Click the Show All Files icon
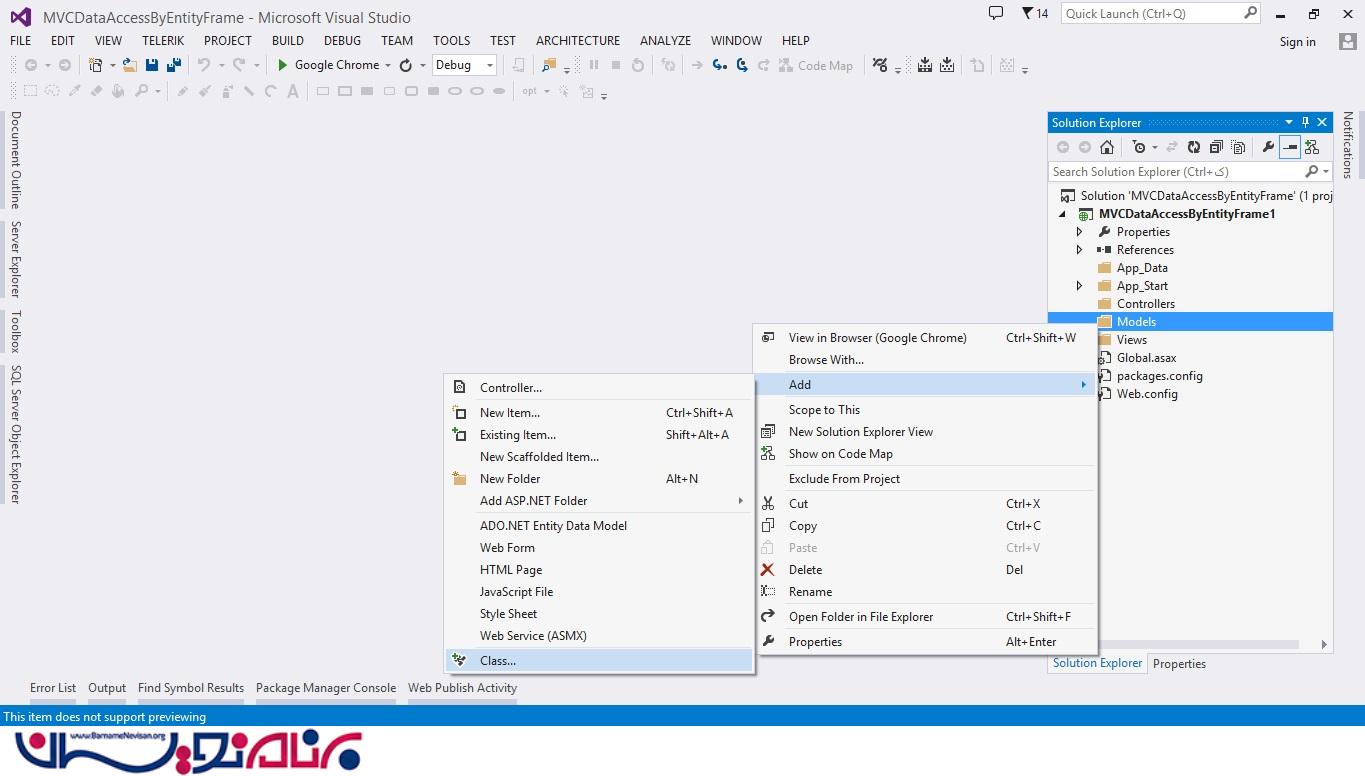1365x776 pixels. point(1238,147)
